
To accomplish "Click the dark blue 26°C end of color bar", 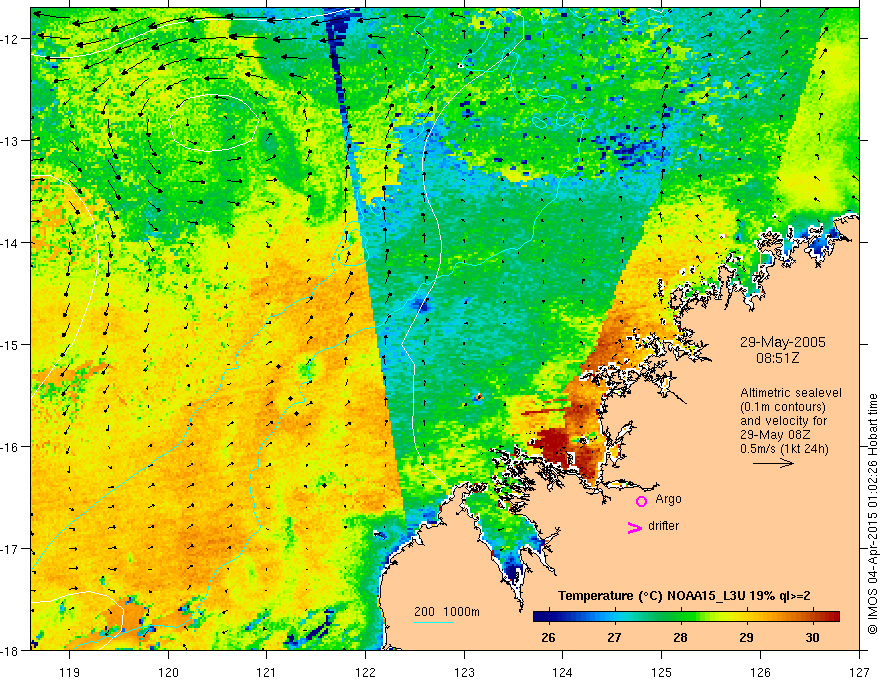I will coord(540,617).
